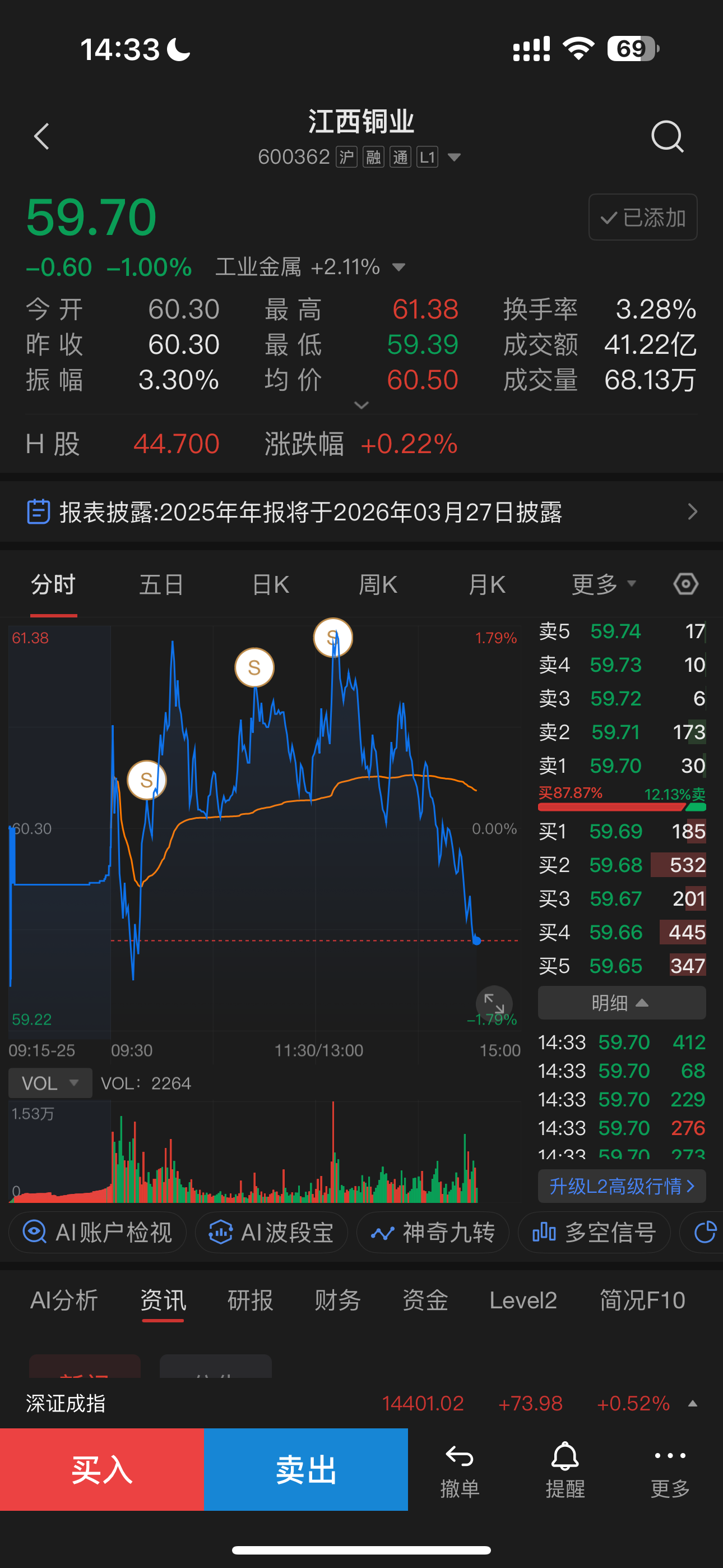Tap the report disclosure calendar icon

[38, 512]
